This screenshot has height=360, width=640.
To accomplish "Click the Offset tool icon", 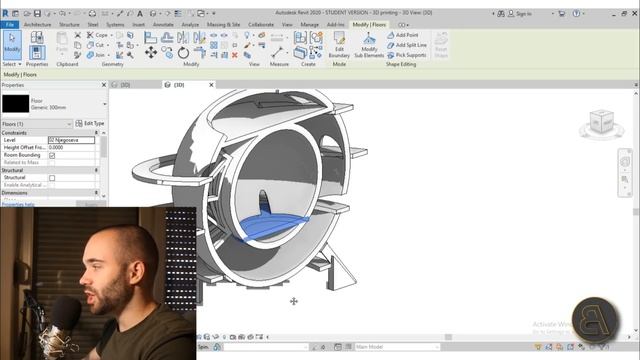I will [x=167, y=38].
